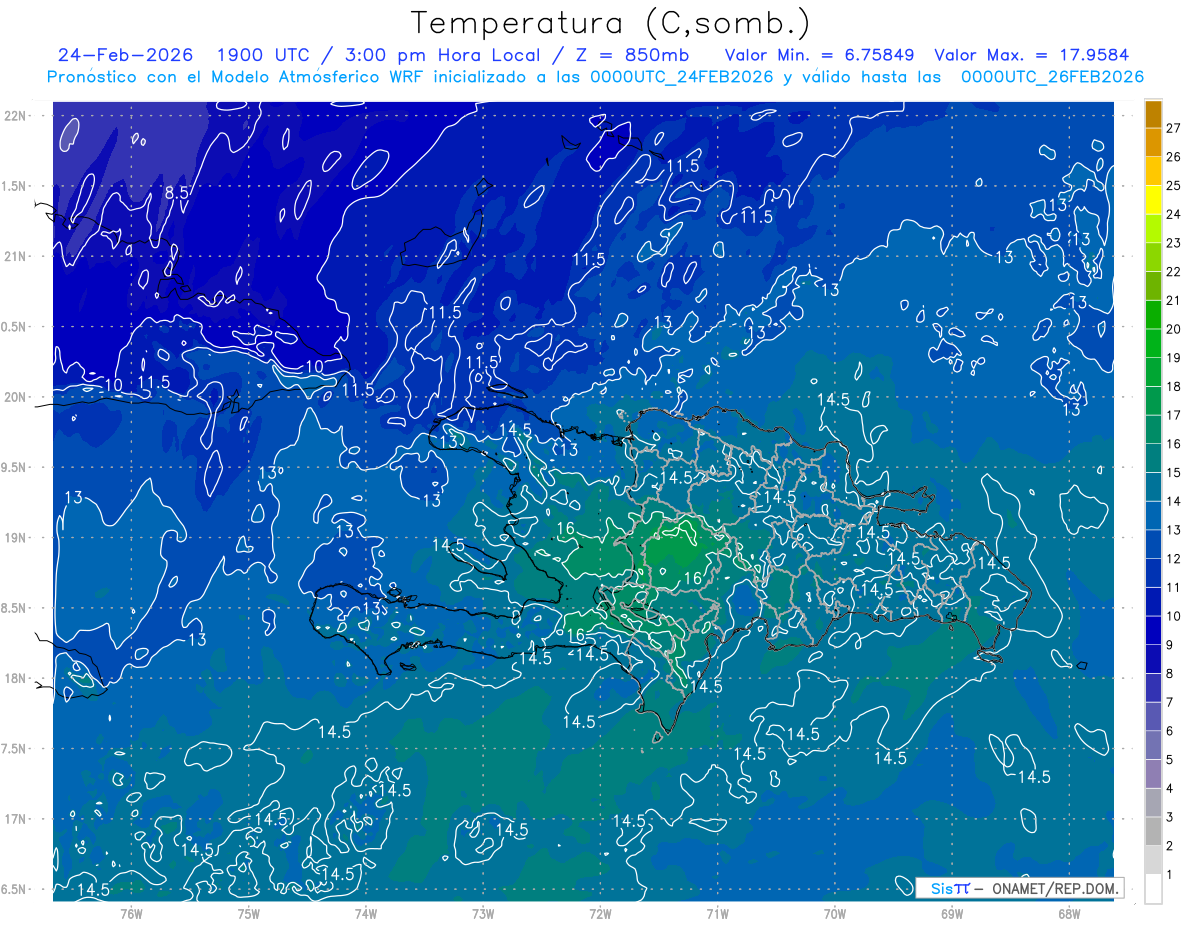
Task: Click the '6' colorbar scale label
Action: (1170, 731)
